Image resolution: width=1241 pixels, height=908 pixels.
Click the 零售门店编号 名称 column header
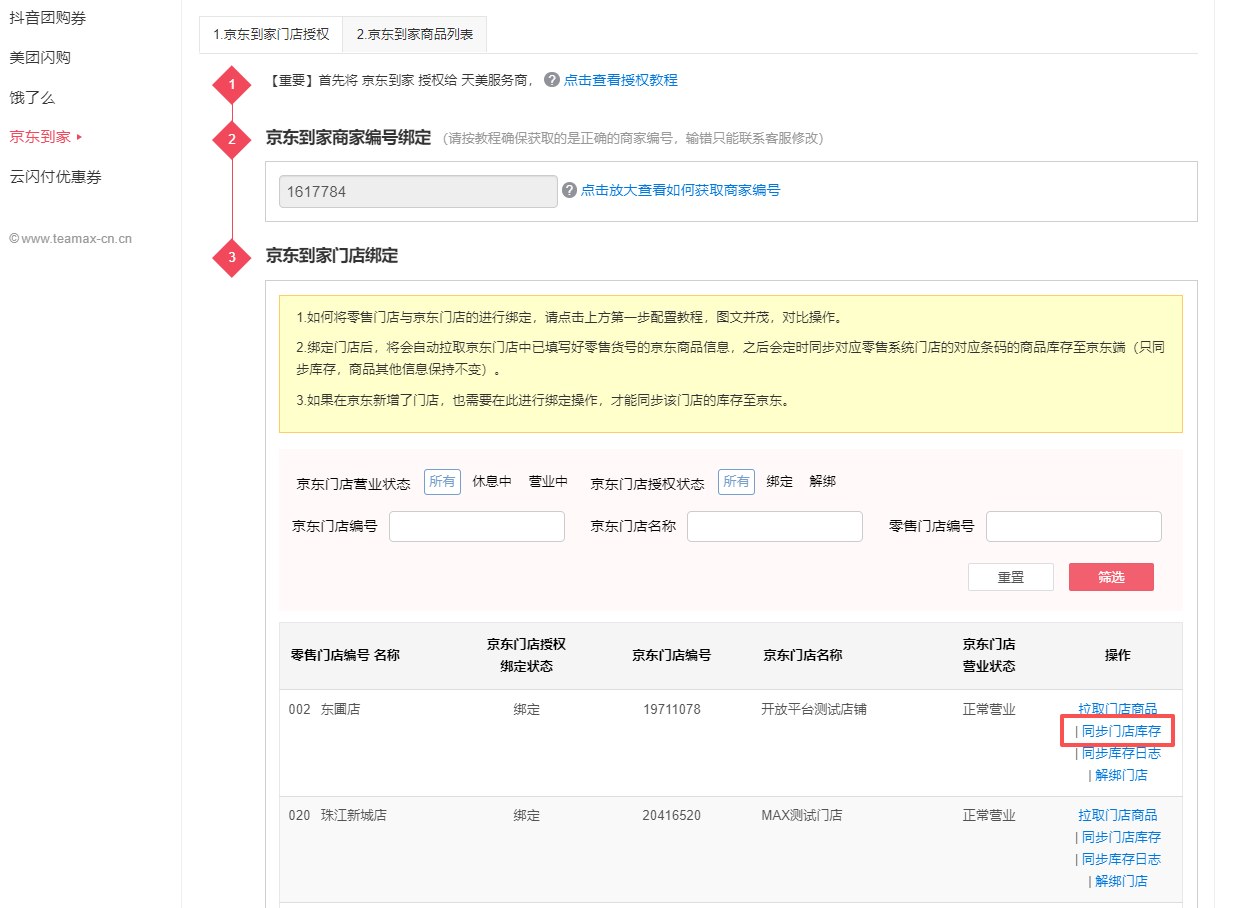345,656
